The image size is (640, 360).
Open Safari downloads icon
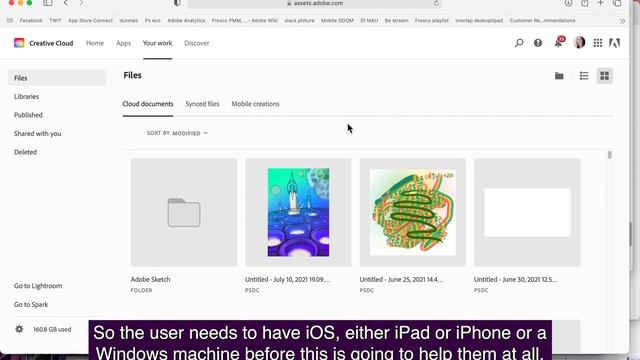coord(568,3)
